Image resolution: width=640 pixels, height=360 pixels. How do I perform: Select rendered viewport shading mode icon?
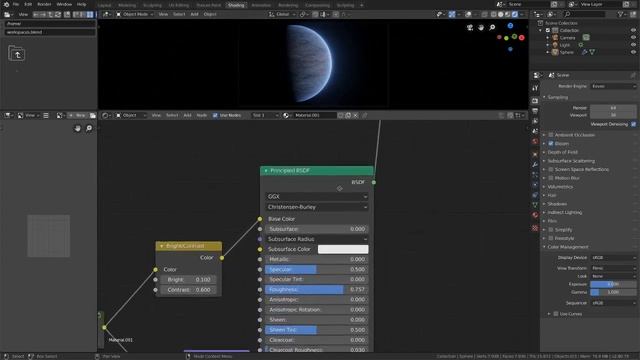pyautogui.click(x=515, y=14)
